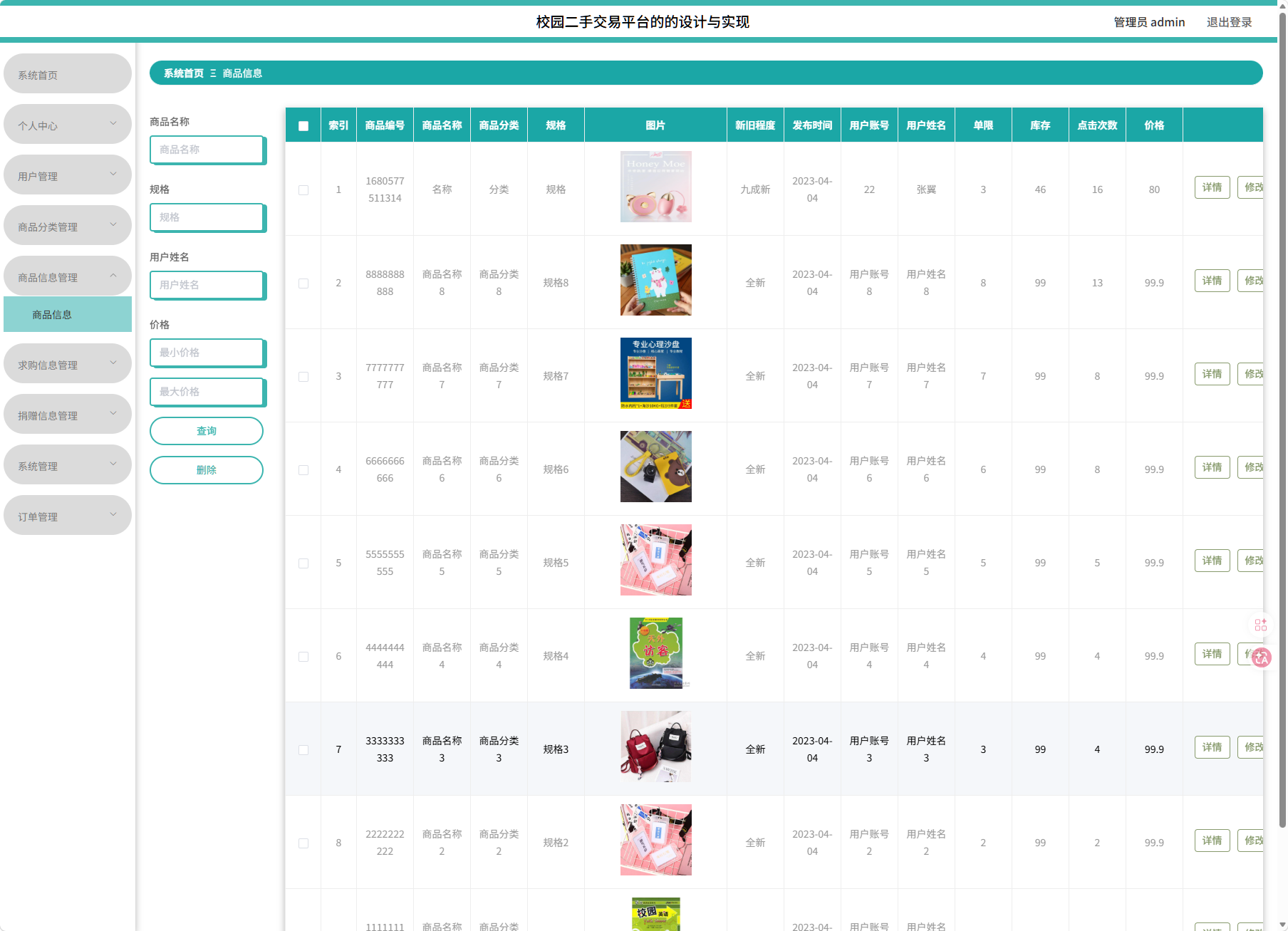Click the 库存 column header
The width and height of the screenshot is (1288, 931).
tap(1040, 125)
